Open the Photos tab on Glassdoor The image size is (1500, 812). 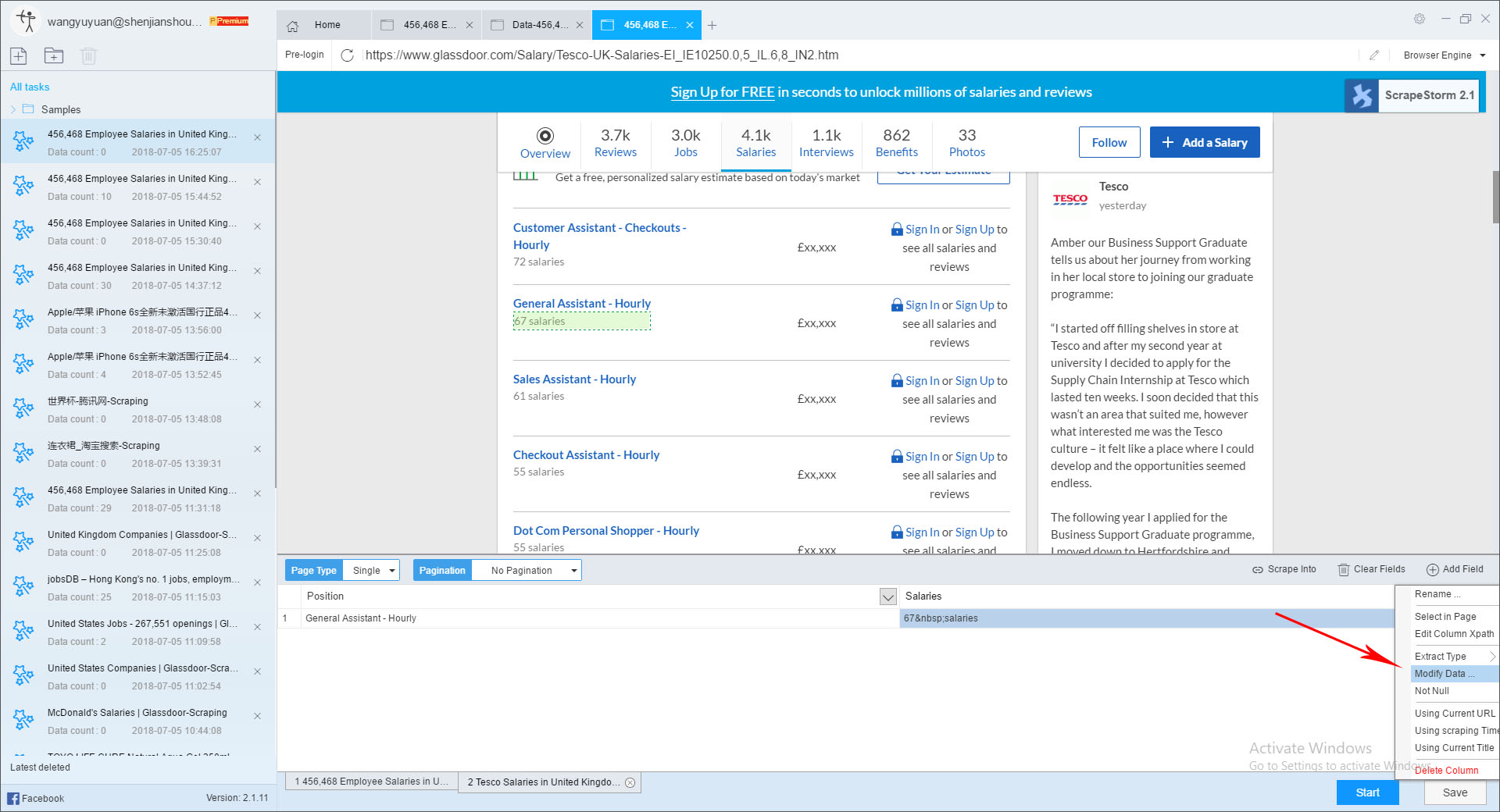tap(967, 143)
